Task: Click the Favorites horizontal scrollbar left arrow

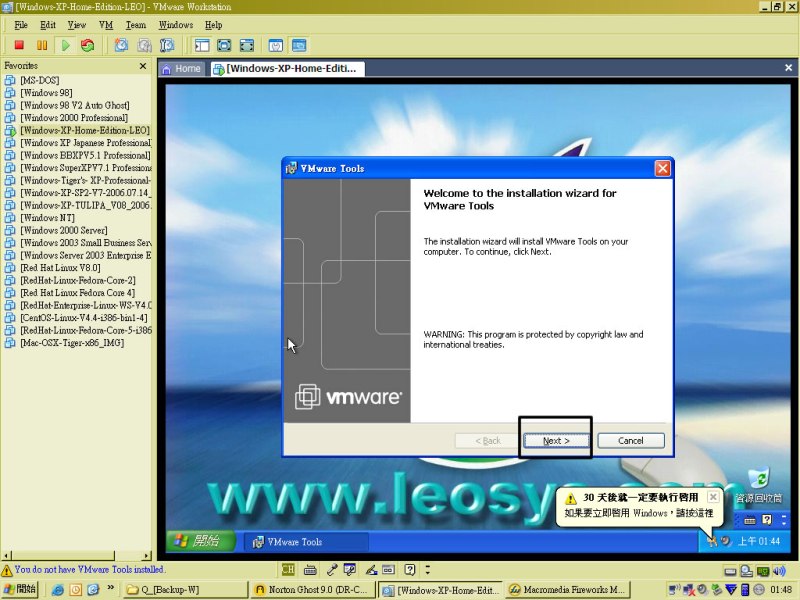Action: point(6,556)
